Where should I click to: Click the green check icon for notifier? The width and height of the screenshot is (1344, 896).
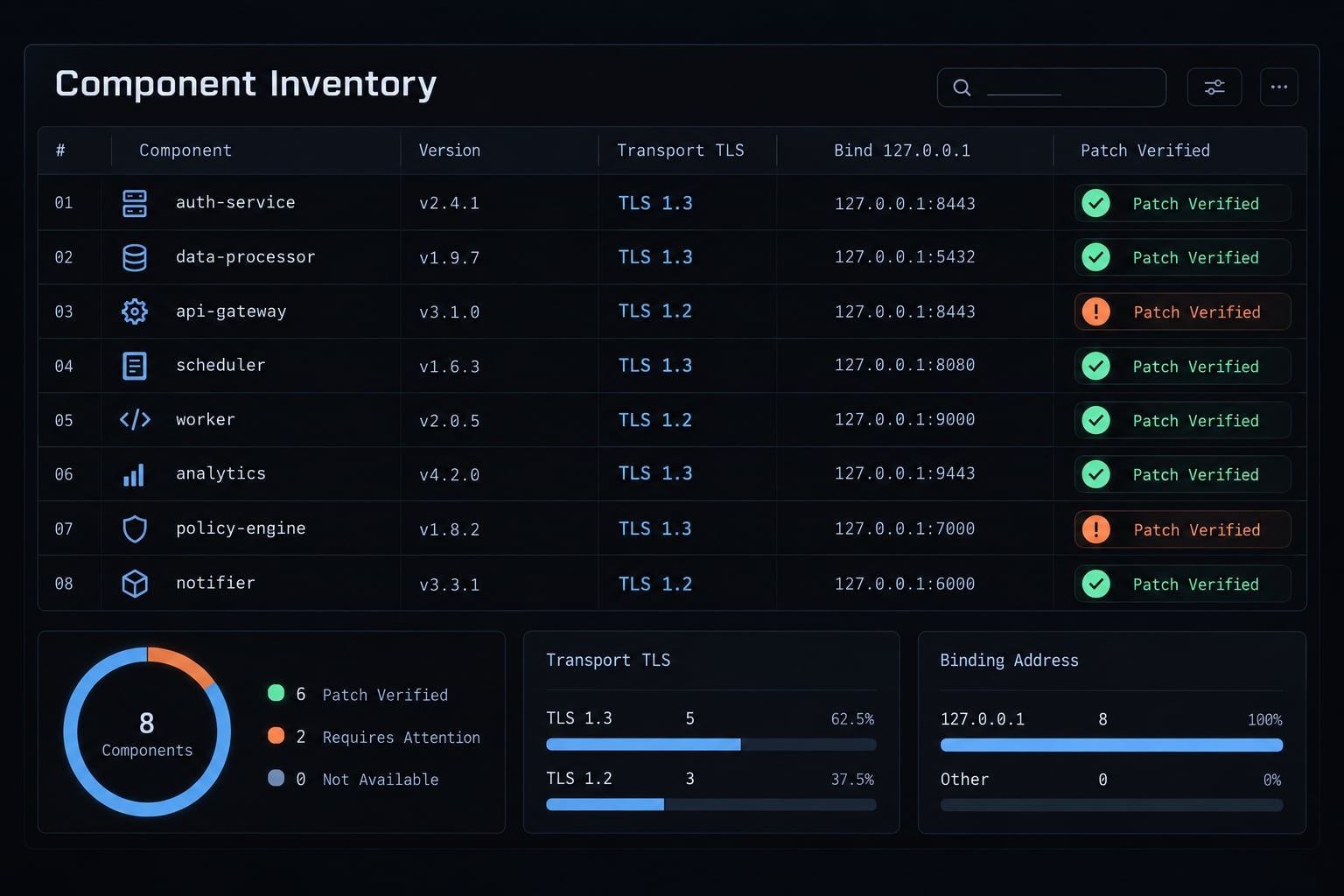click(1095, 584)
